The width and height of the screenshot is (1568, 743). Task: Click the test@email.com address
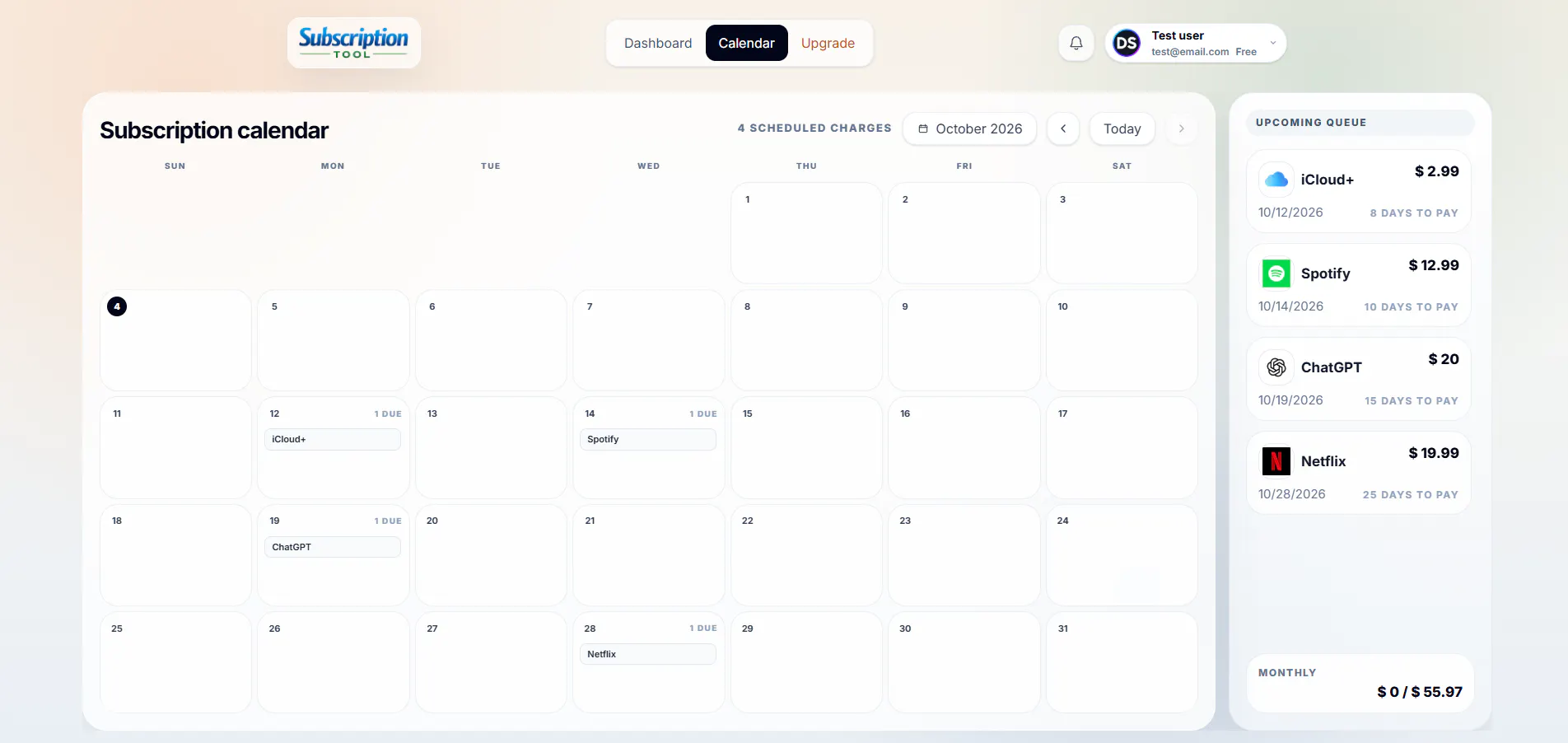(x=1190, y=52)
